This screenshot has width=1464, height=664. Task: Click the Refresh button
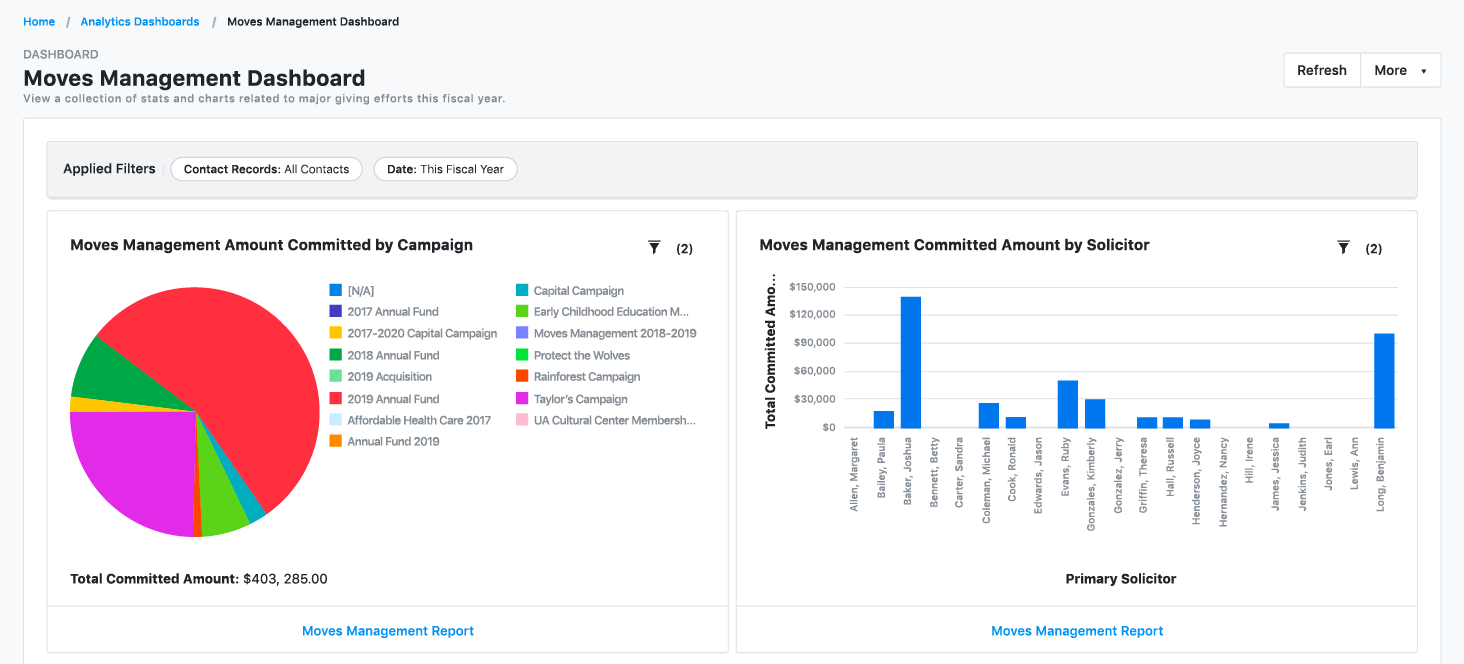tap(1321, 70)
